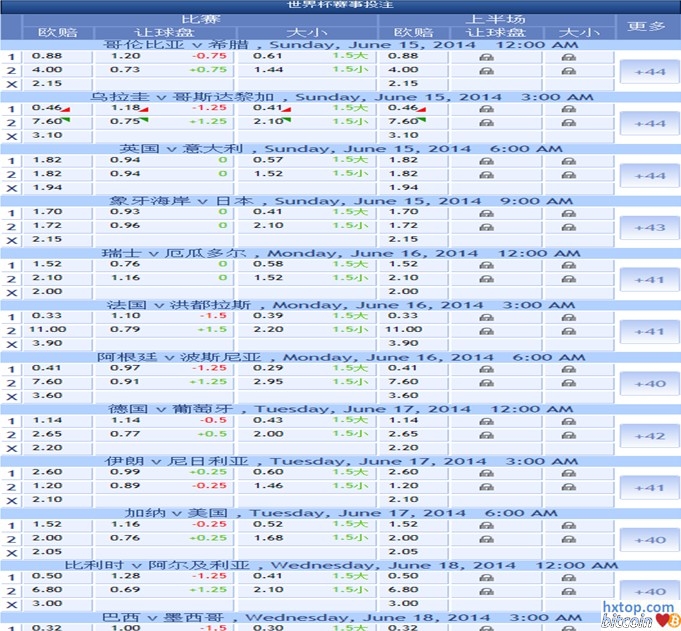
Task: Click Germany v Portugal first-half 让球盘 lock, row 1
Action: click(486, 420)
